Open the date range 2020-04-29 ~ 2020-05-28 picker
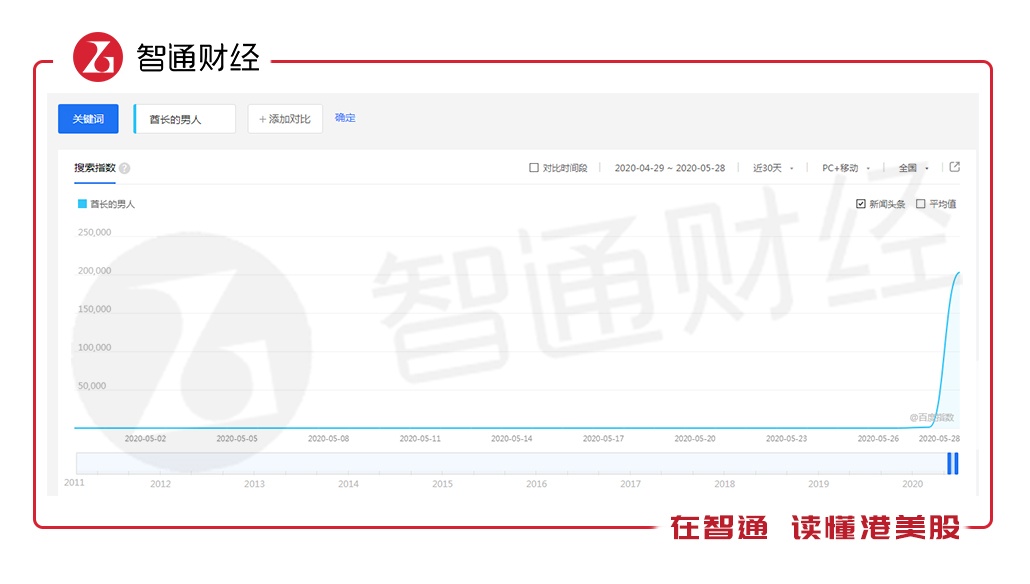 [x=669, y=168]
